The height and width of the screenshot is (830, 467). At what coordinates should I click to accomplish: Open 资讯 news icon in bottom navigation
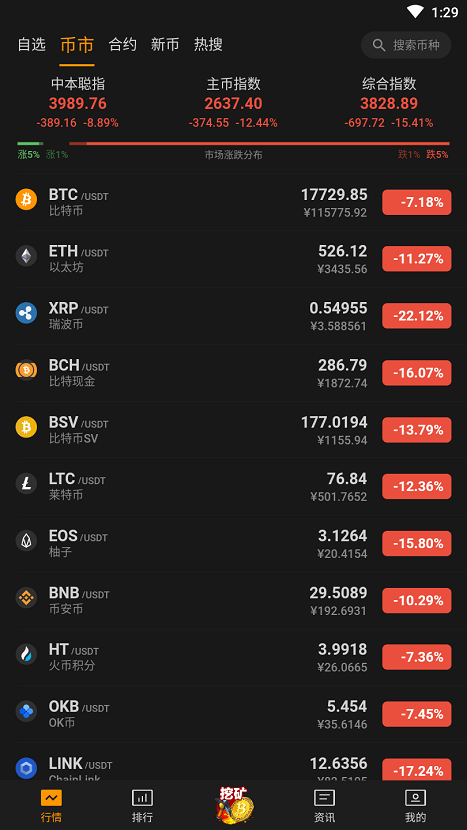tap(324, 798)
